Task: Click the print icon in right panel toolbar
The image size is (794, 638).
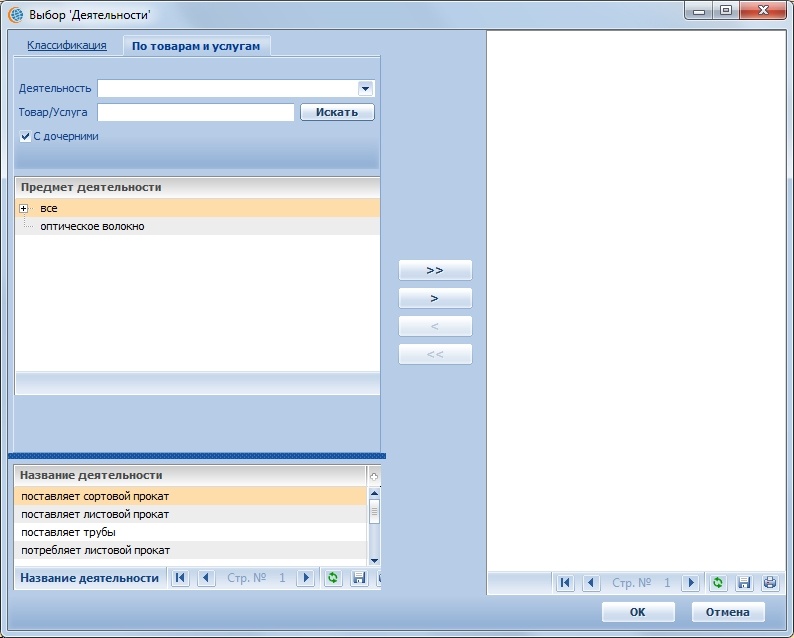Action: tap(770, 583)
